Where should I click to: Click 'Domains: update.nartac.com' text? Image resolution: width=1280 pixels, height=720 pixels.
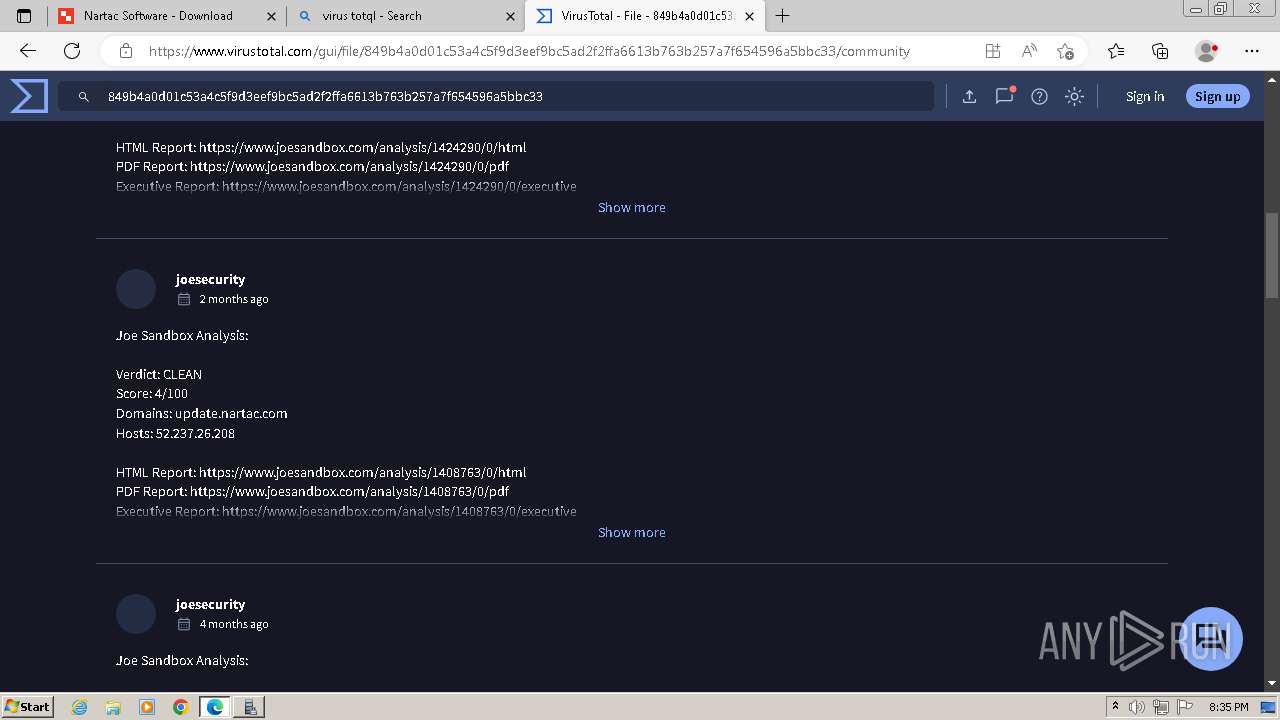pyautogui.click(x=202, y=413)
